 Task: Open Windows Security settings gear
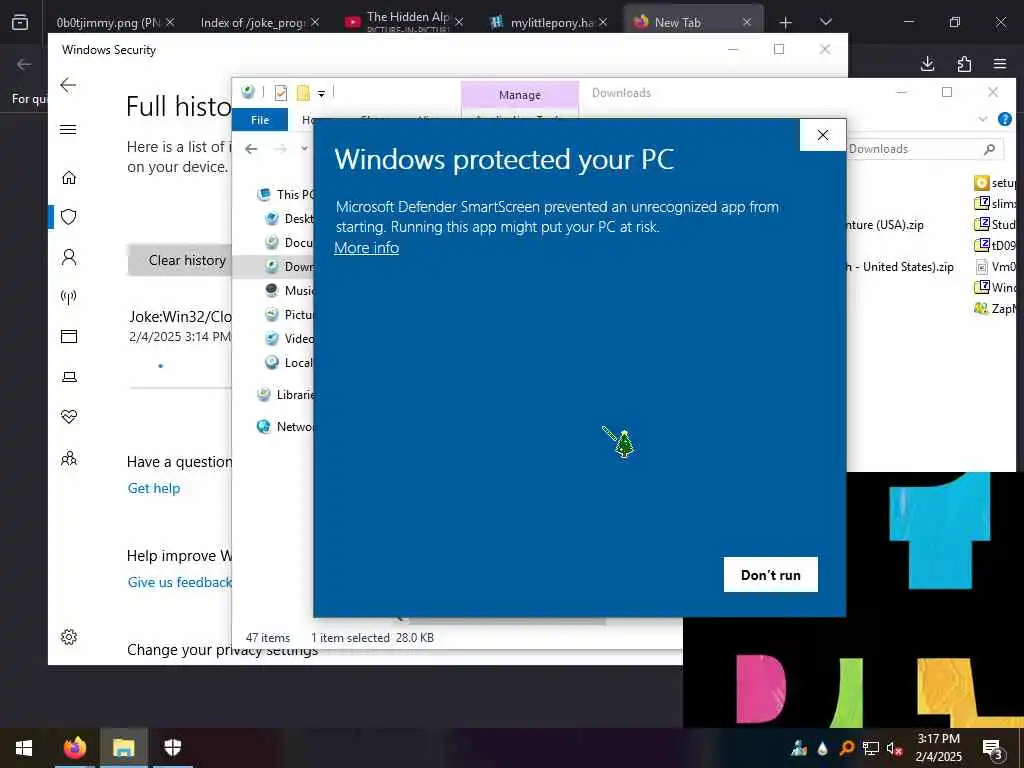tap(69, 637)
